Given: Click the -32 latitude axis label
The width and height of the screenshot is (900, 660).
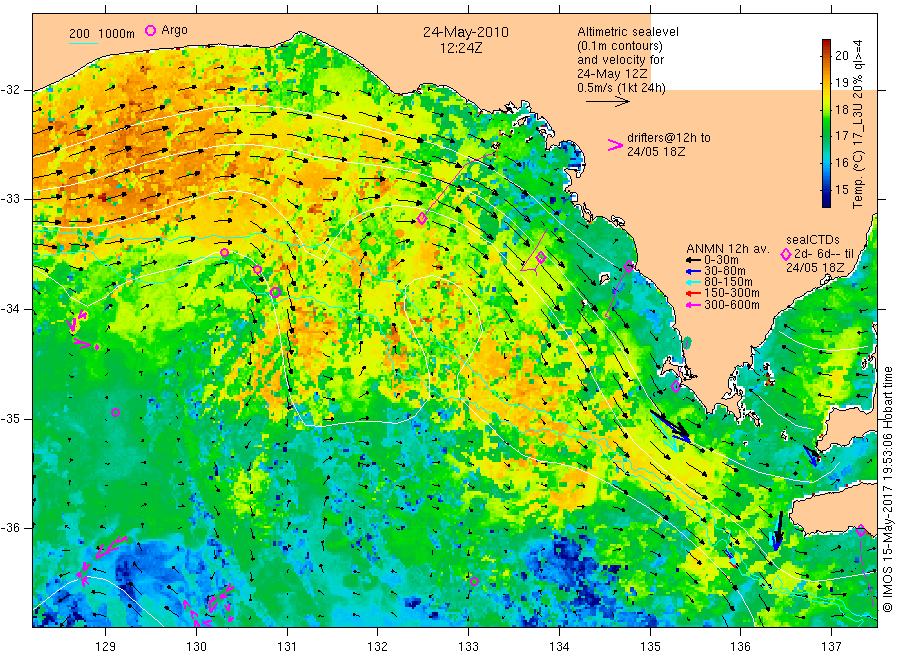Looking at the screenshot, I should 10,90.
